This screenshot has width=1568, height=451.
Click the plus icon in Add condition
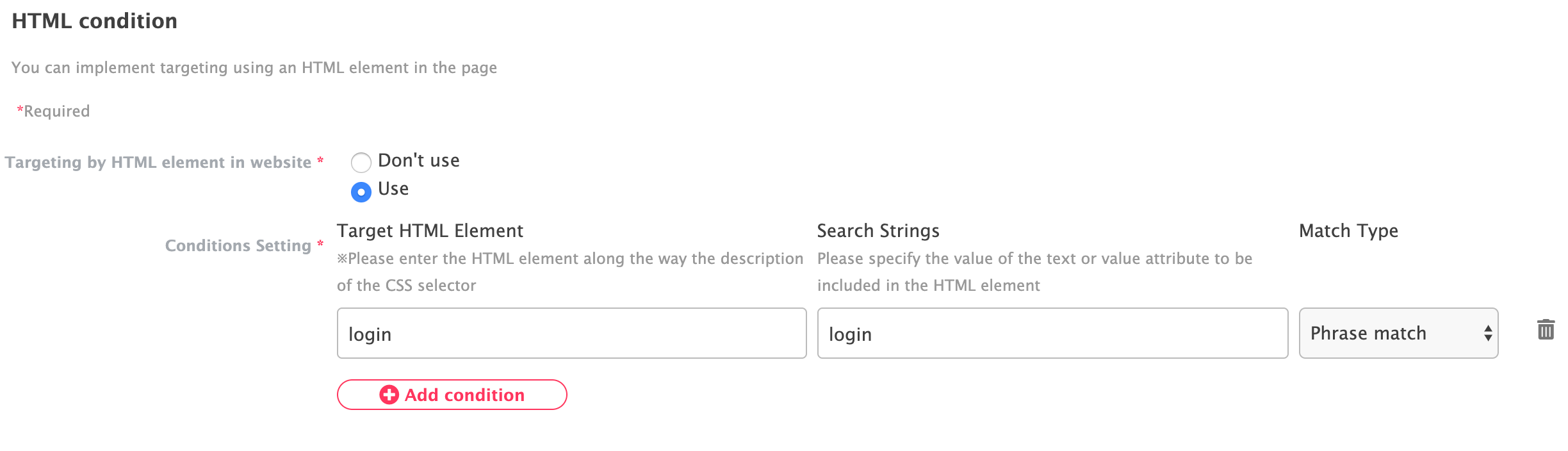389,395
